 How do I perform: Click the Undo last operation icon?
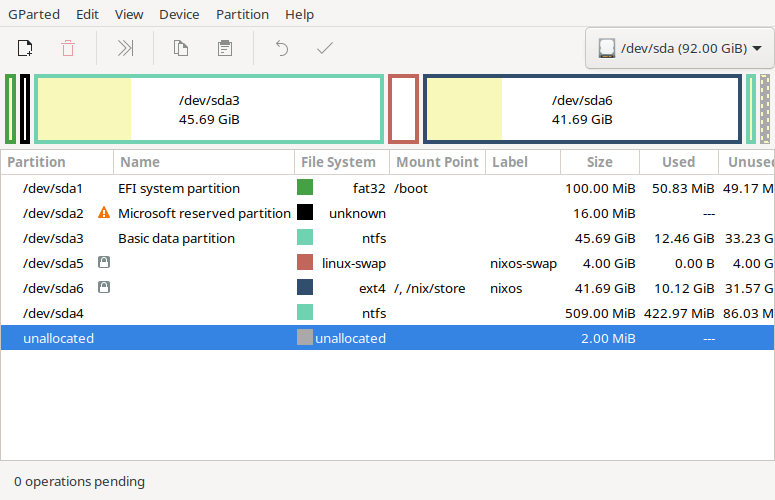tap(282, 48)
